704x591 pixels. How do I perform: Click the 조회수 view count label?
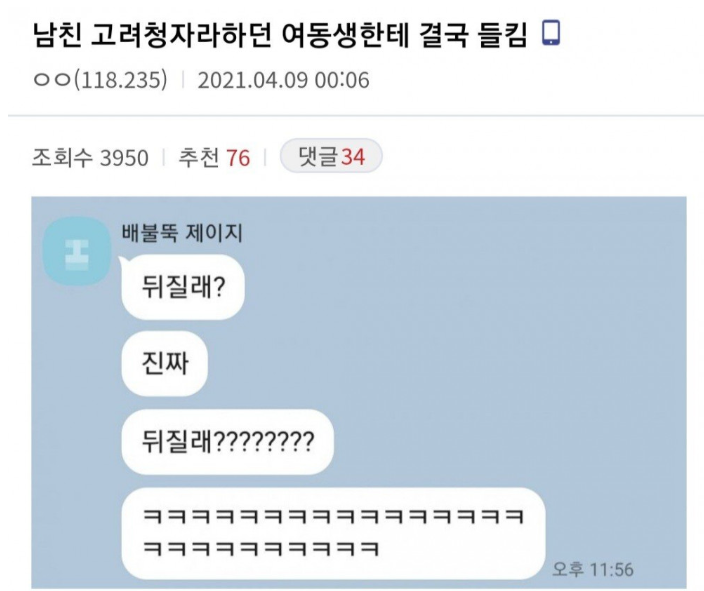coord(62,158)
